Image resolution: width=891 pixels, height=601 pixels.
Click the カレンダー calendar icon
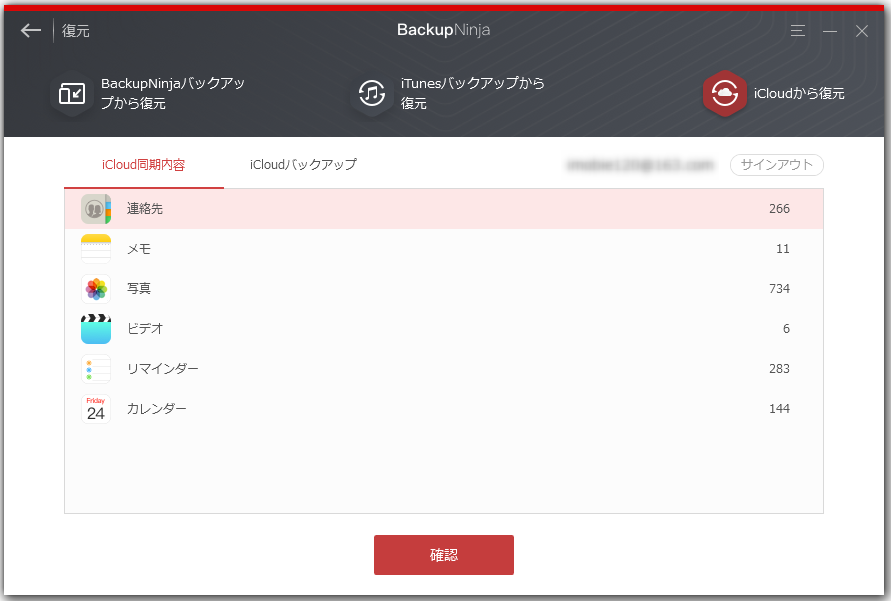coord(96,409)
